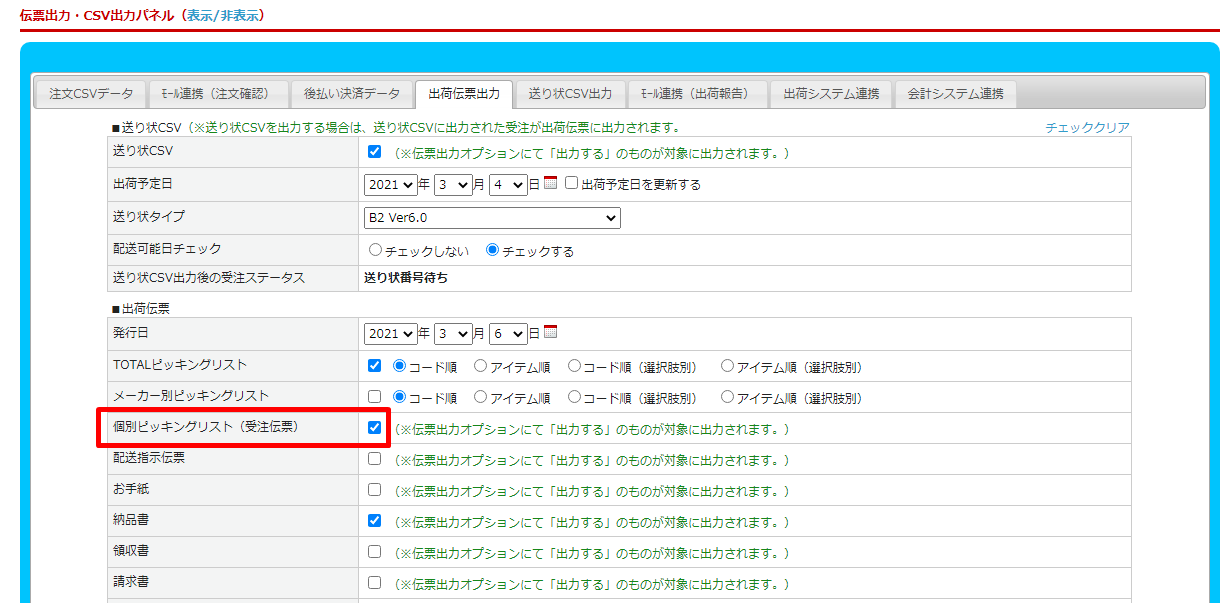Select チェックしない for 配送可能日チェック

coord(376,251)
